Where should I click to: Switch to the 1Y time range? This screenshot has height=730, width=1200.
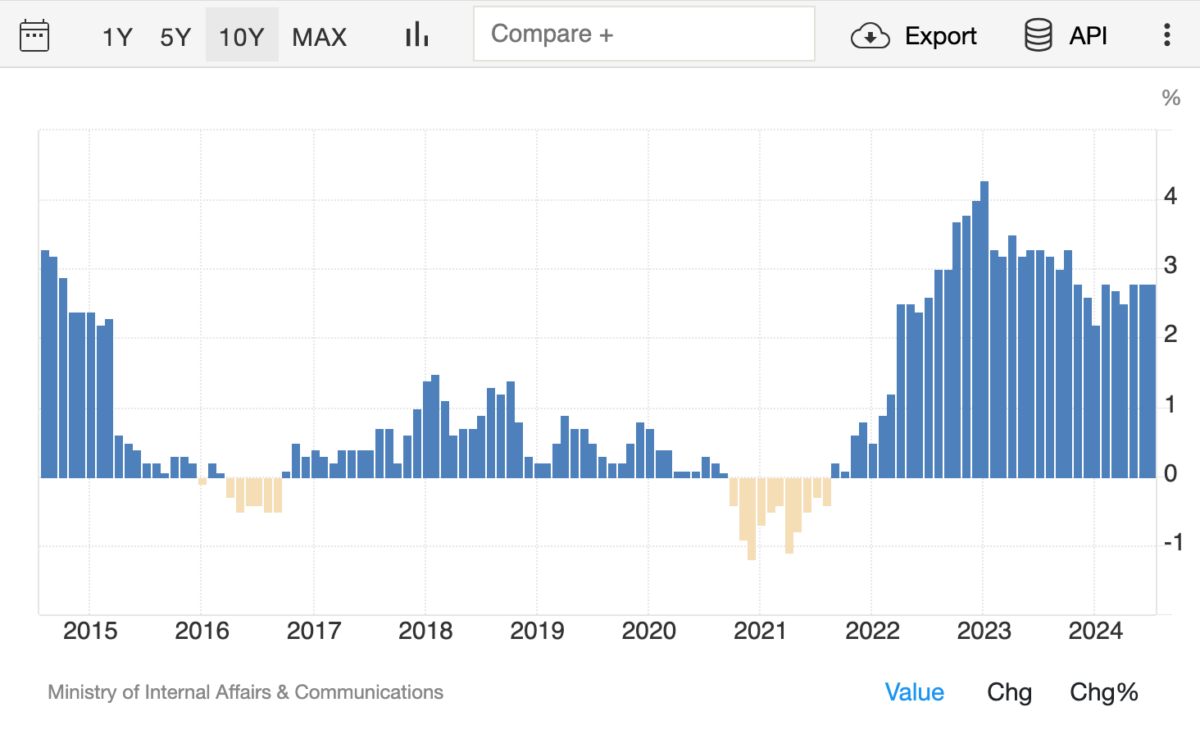point(115,36)
